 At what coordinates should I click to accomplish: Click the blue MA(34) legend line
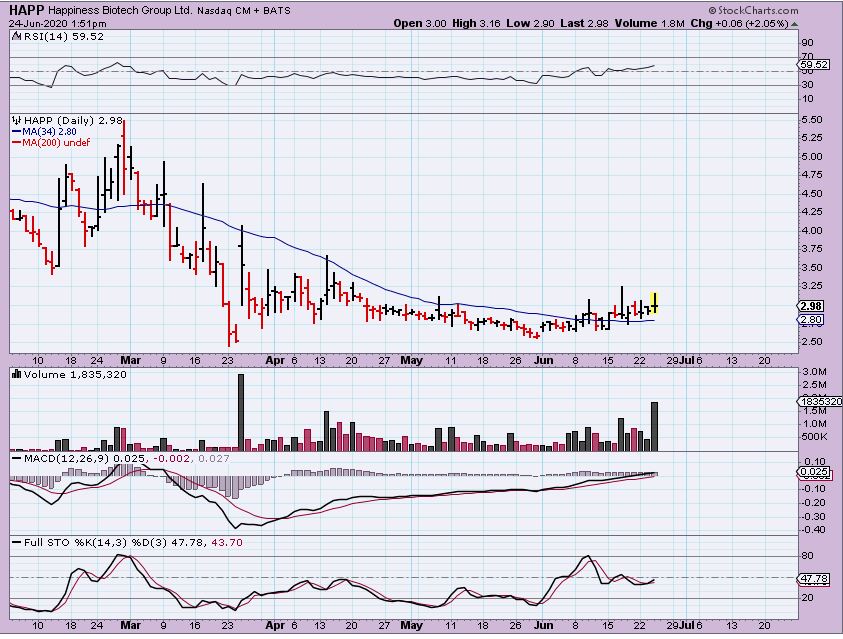16,132
